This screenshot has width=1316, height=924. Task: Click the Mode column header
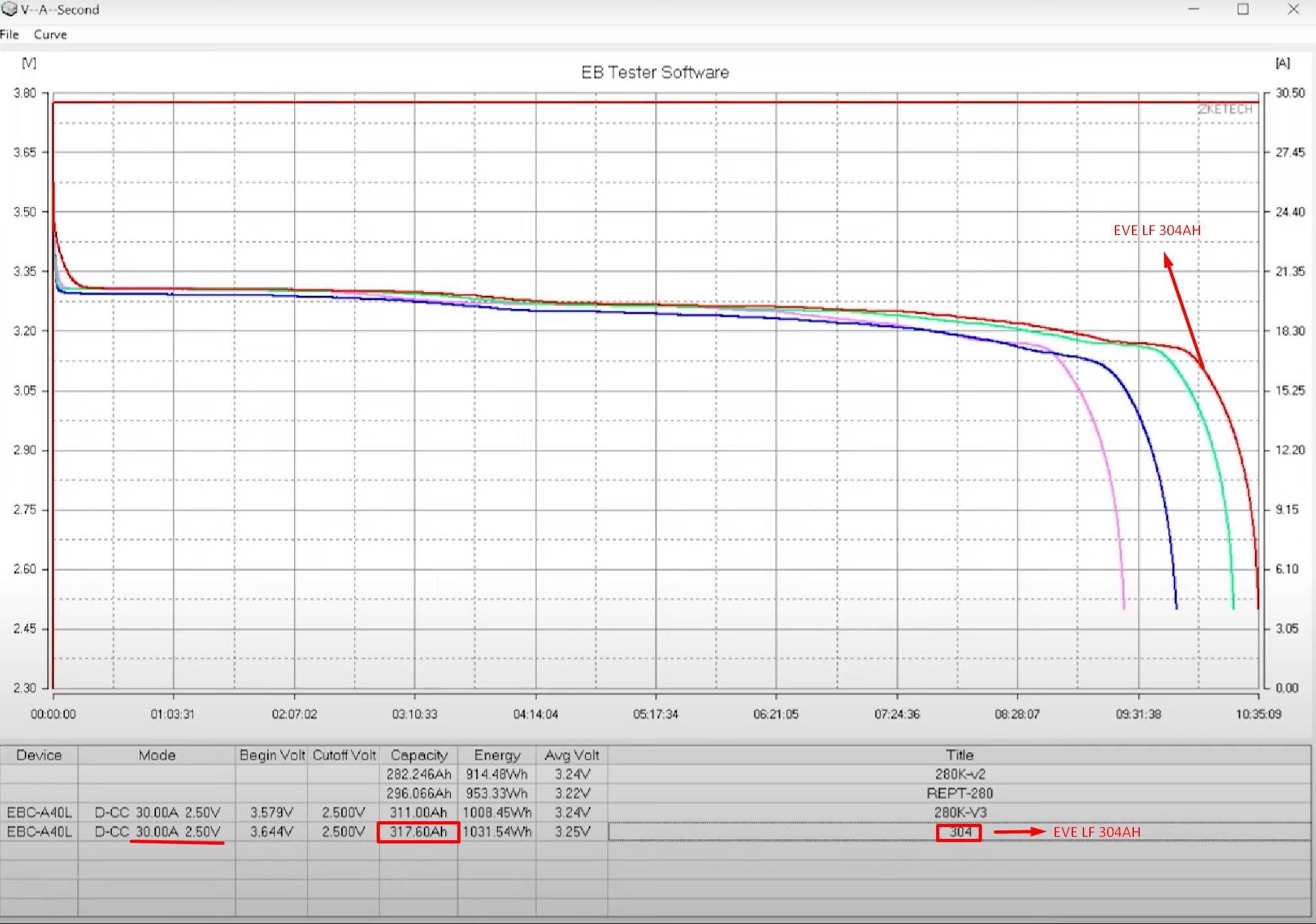pos(157,755)
